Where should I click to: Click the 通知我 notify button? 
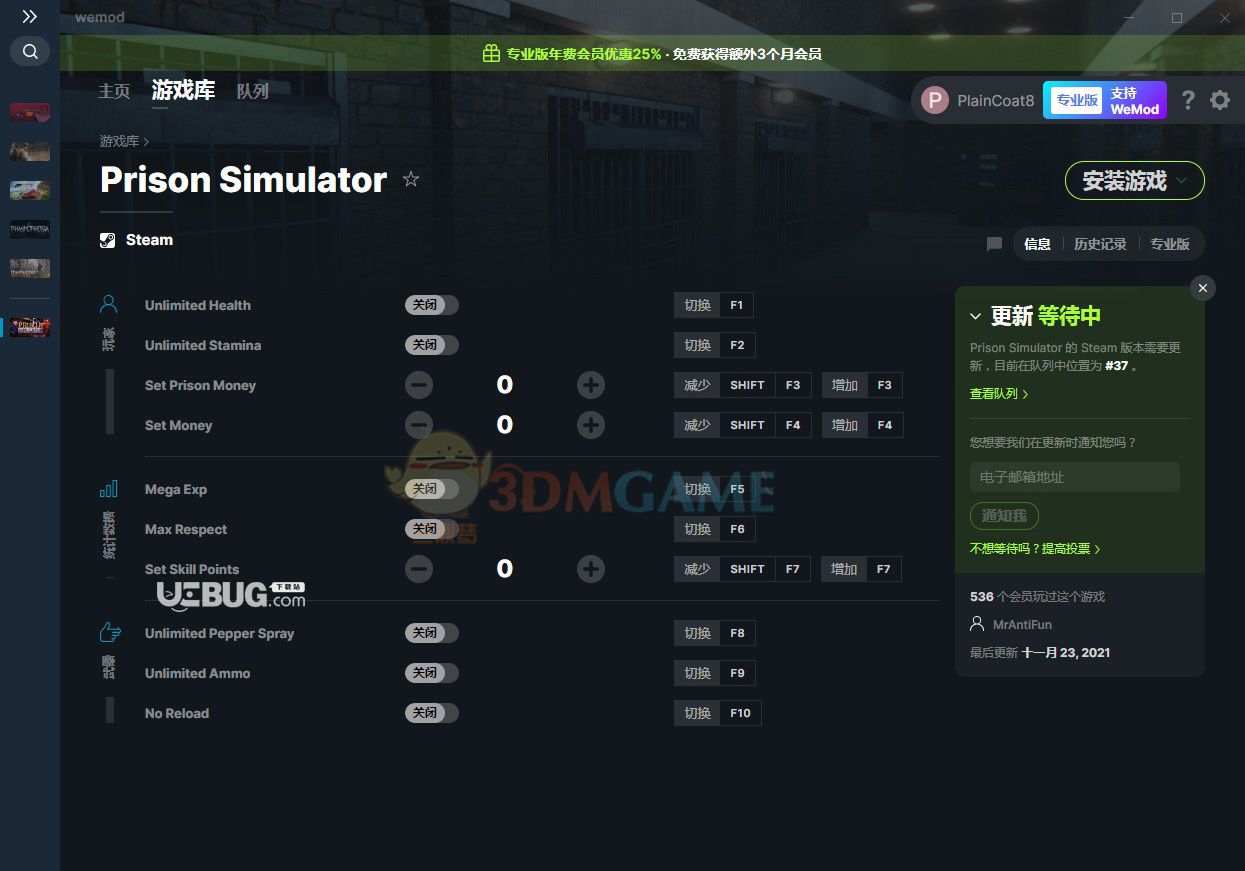tap(1004, 516)
